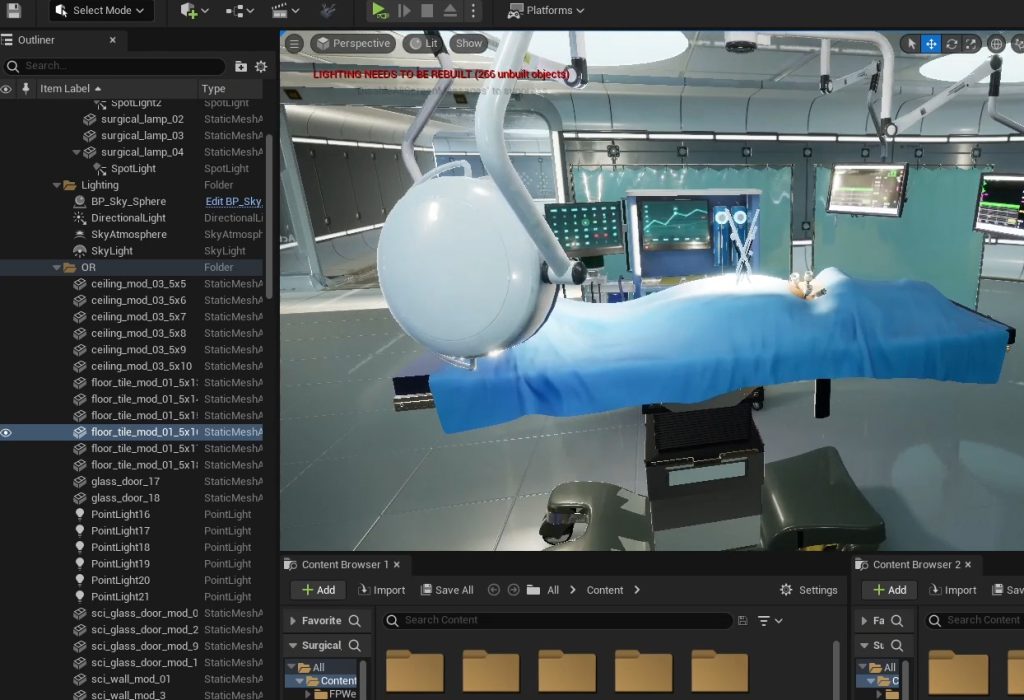Click the create folder icon in Outliner

(241, 66)
